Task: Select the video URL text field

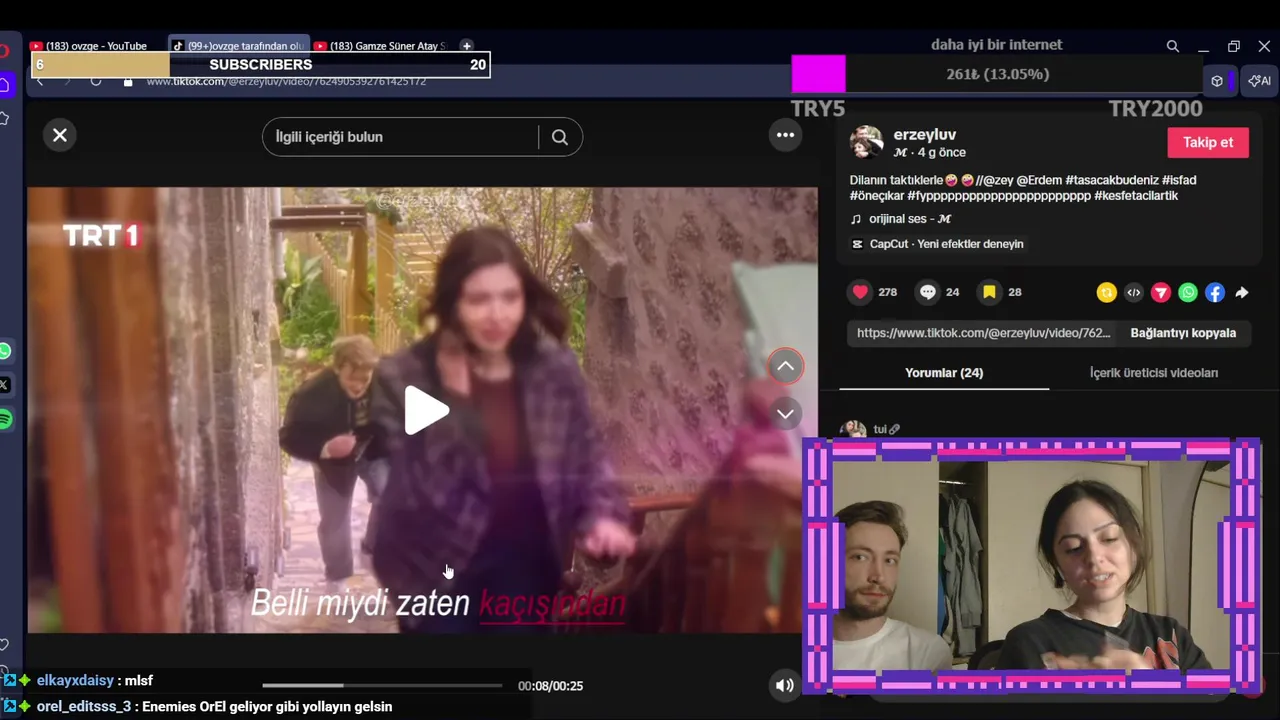Action: point(983,333)
